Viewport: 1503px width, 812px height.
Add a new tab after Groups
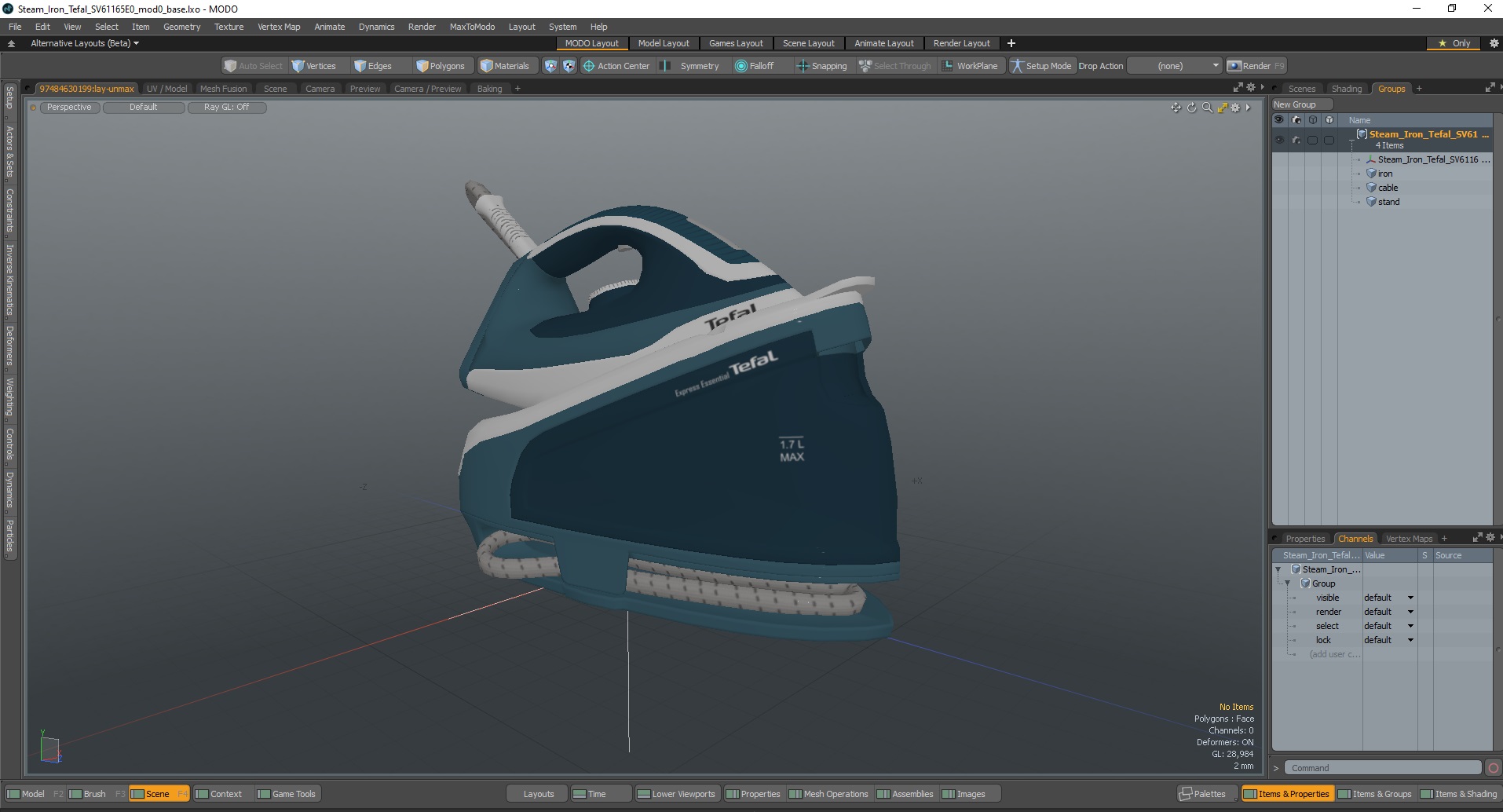point(1419,89)
